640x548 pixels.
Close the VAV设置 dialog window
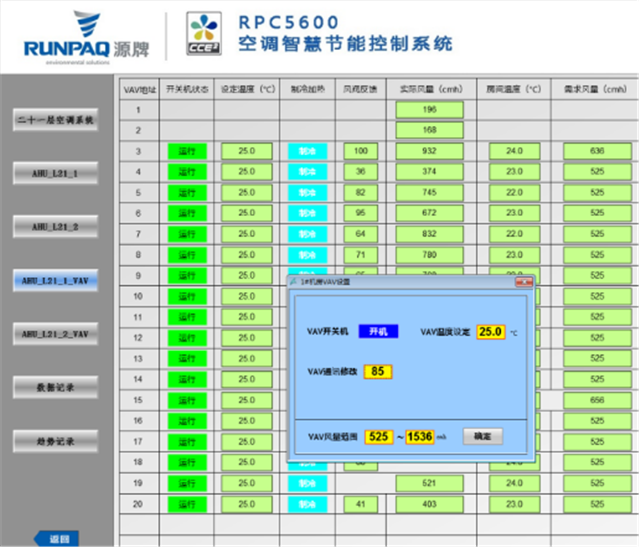coord(526,283)
